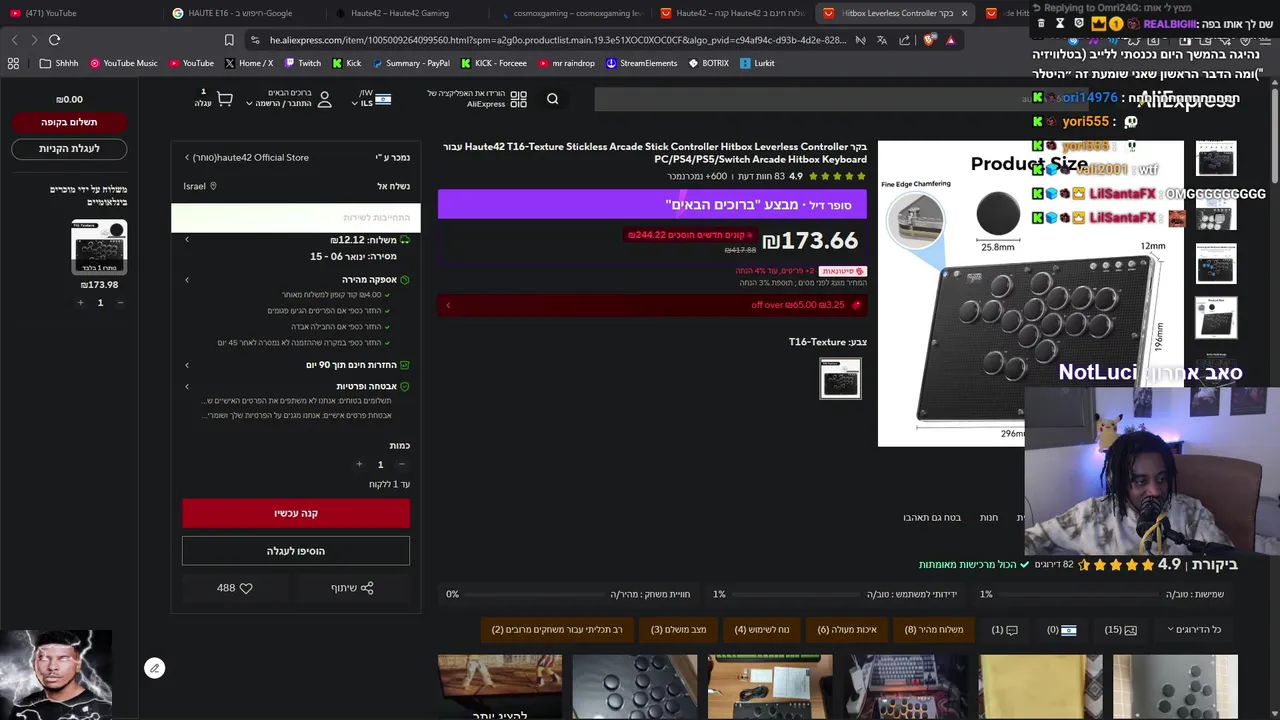Open the Lurkit bookmark

757,63
